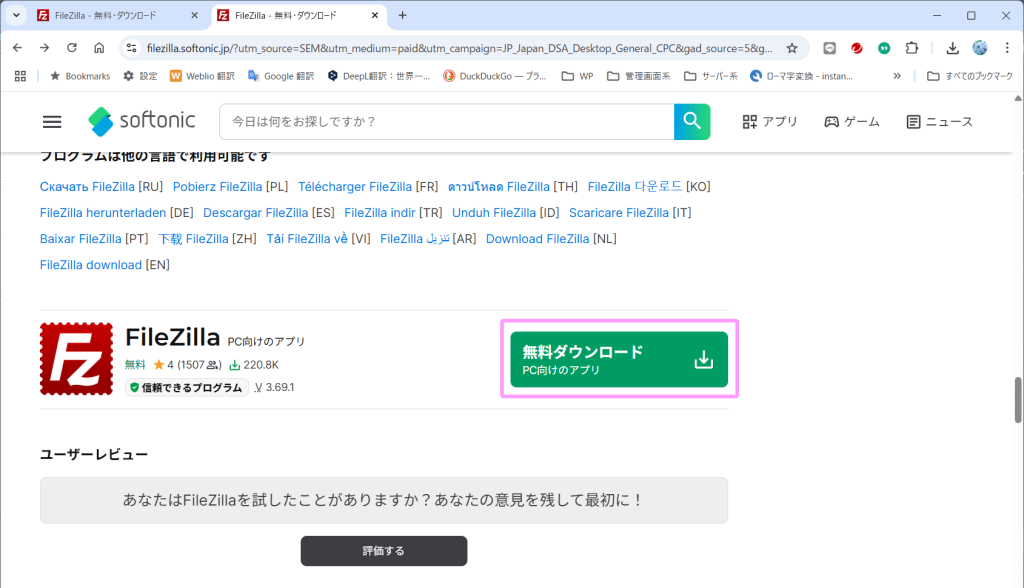1024x588 pixels.
Task: Click the red extension icon in toolbar
Action: point(857,48)
